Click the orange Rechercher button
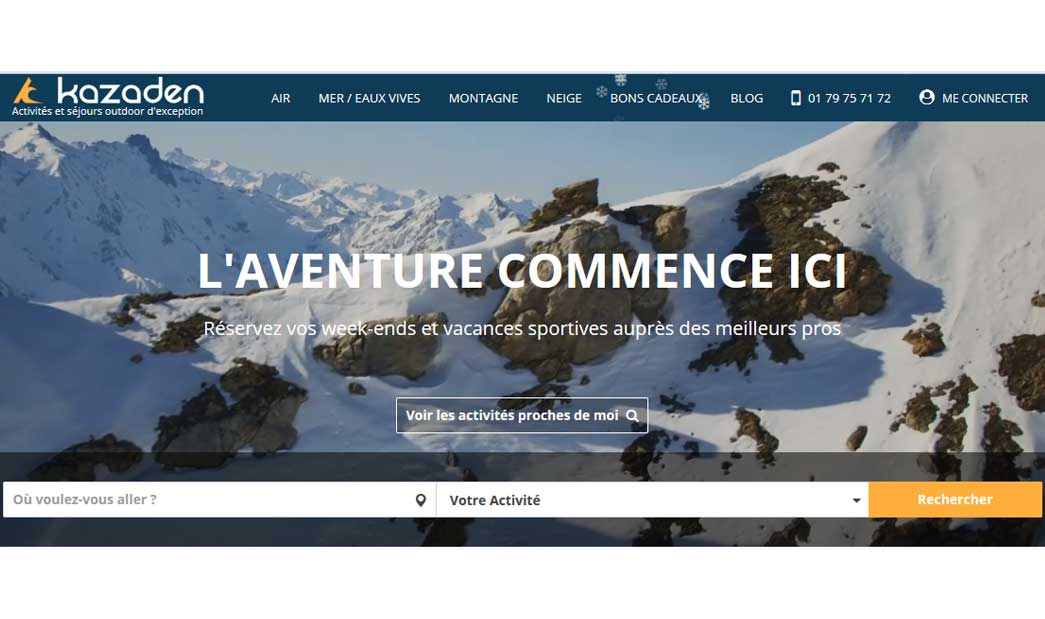1045x619 pixels. [955, 500]
